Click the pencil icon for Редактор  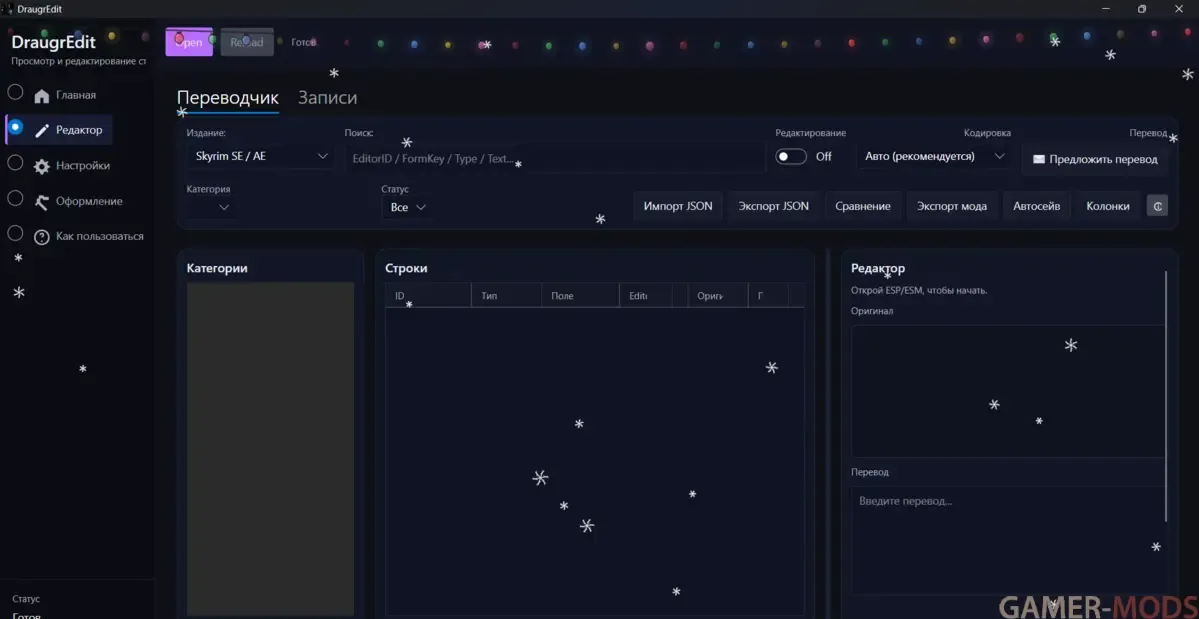click(41, 131)
